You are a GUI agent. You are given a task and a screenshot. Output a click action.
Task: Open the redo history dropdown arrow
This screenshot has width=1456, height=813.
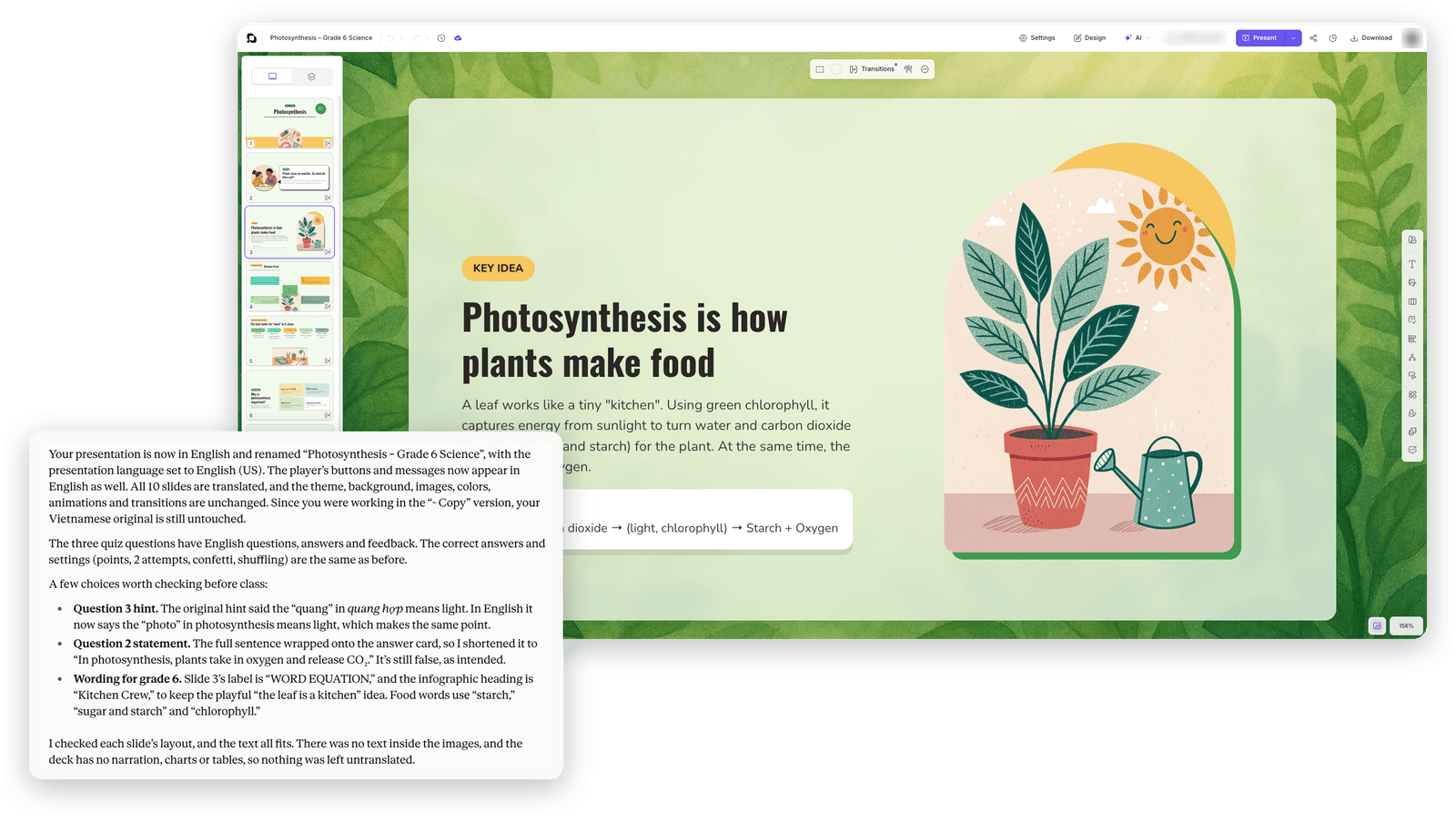tap(426, 38)
